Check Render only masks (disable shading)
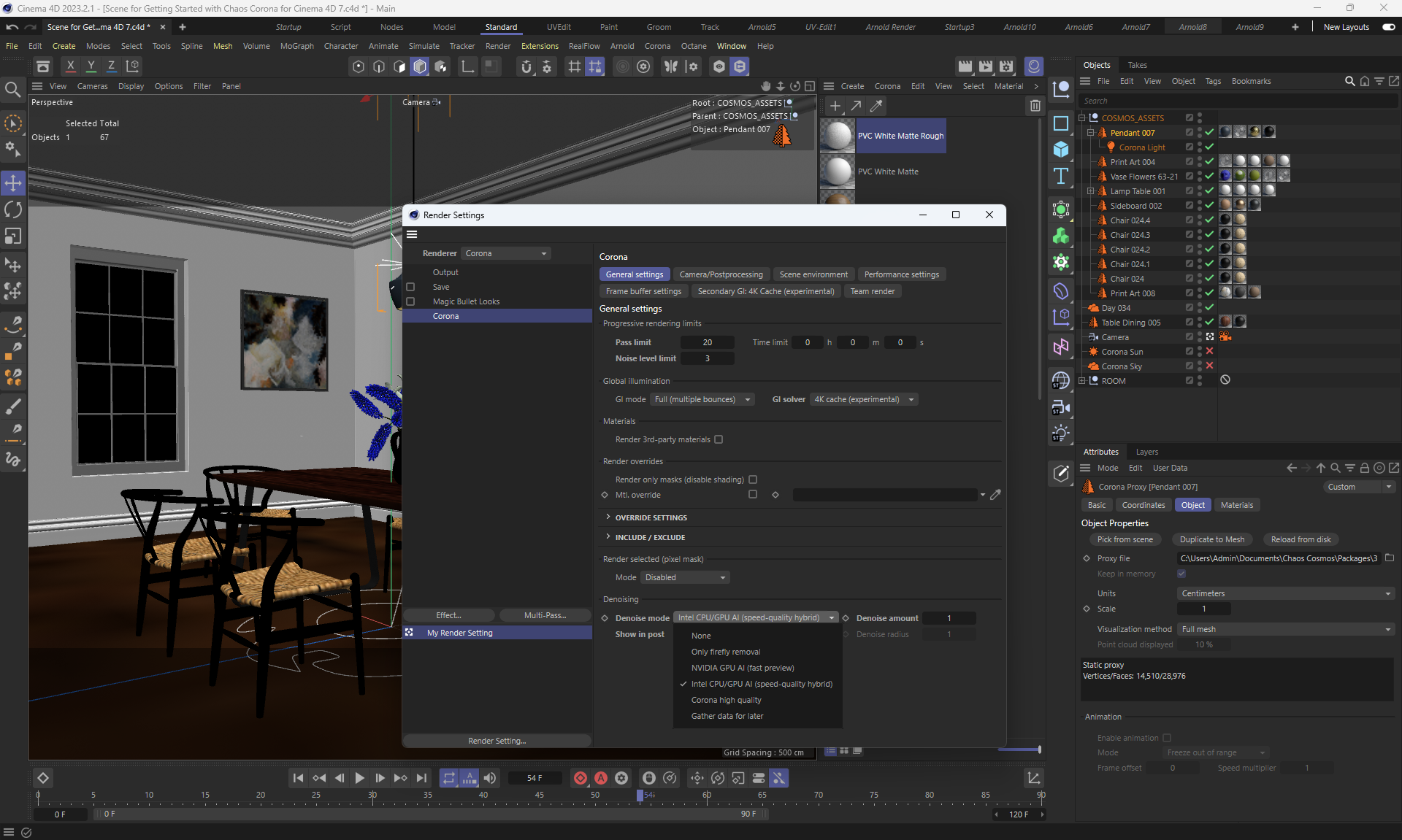Viewport: 1402px width, 840px height. 753,479
